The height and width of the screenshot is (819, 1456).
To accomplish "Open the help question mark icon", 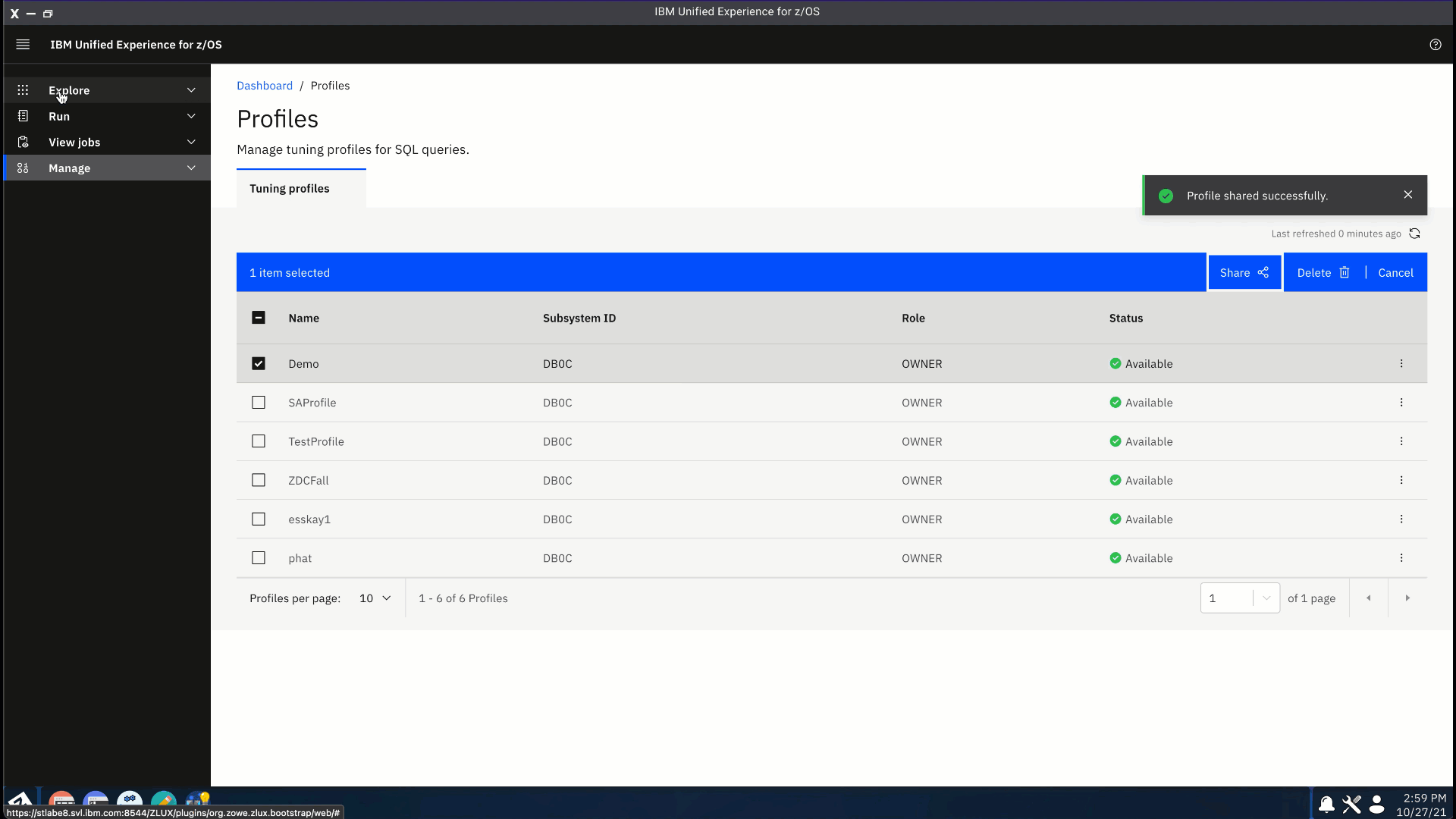I will [x=1436, y=45].
